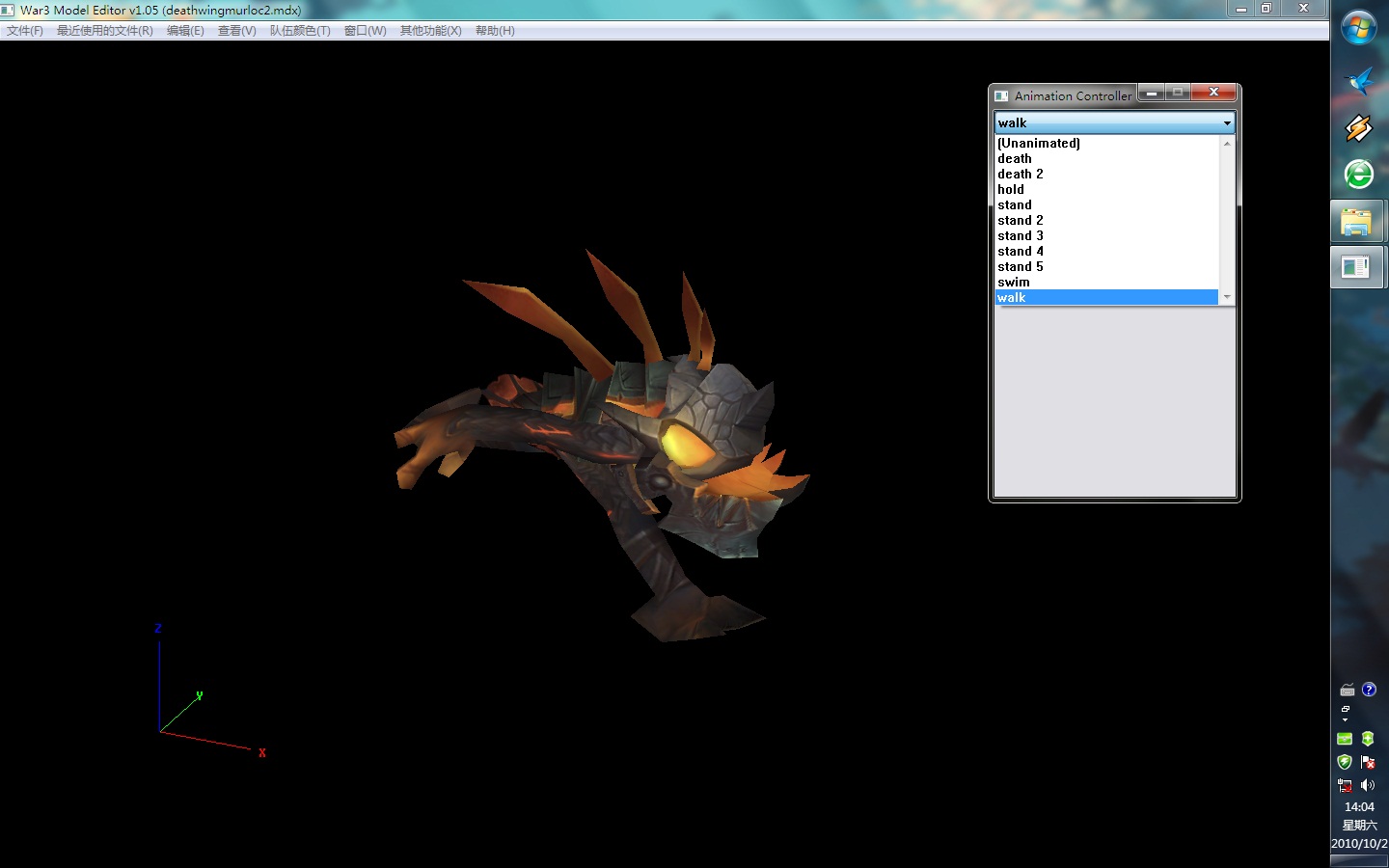Select the hold animation
Image resolution: width=1389 pixels, height=868 pixels.
click(1107, 189)
